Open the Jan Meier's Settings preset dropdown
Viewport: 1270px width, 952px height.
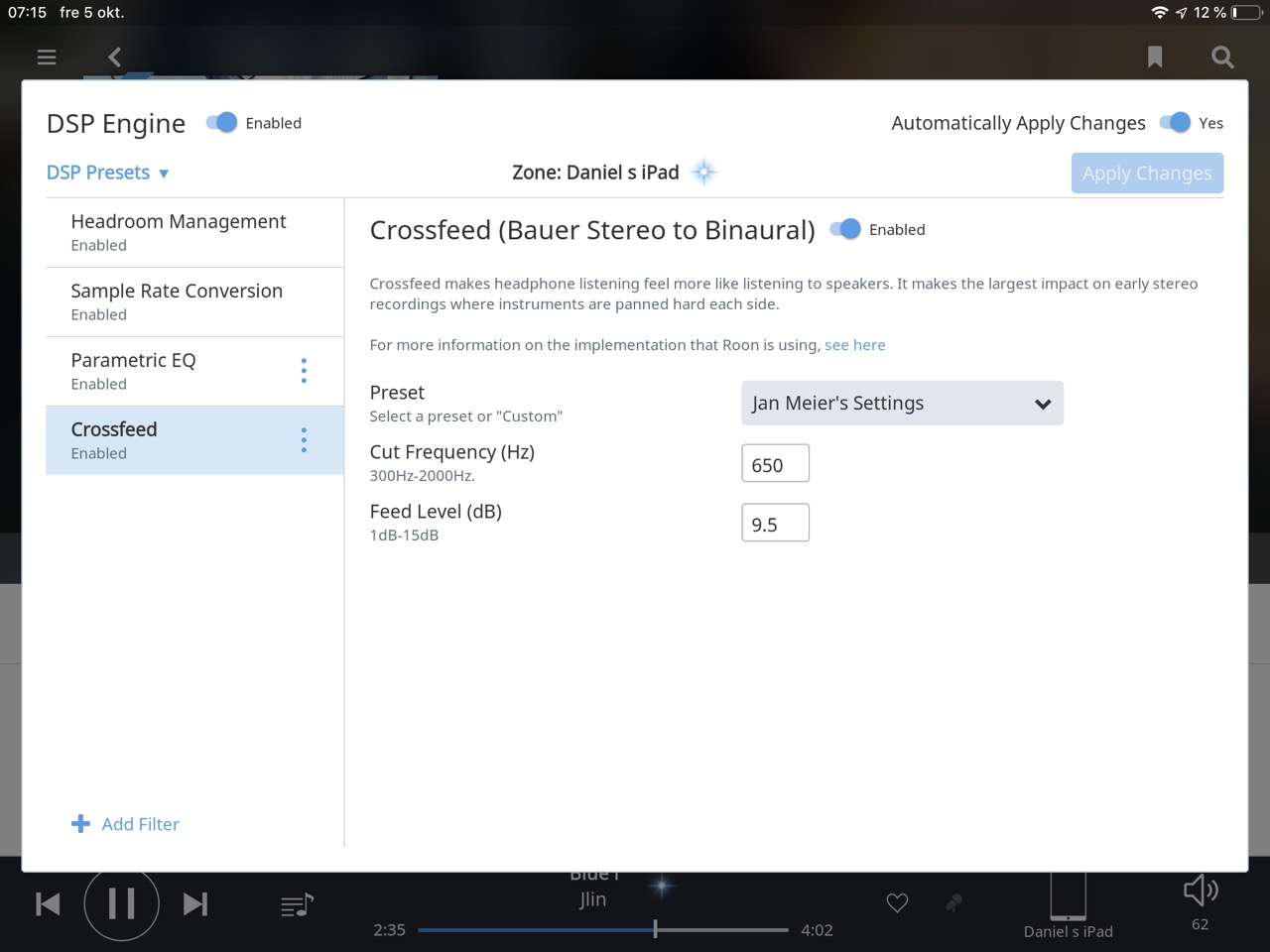902,404
